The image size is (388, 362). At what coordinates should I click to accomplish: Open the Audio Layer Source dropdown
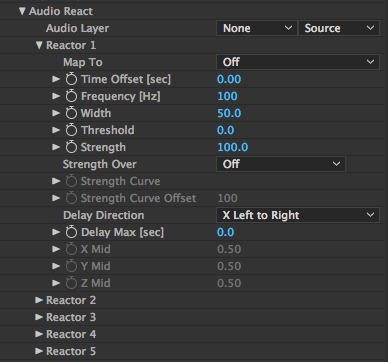pyautogui.click(x=339, y=28)
